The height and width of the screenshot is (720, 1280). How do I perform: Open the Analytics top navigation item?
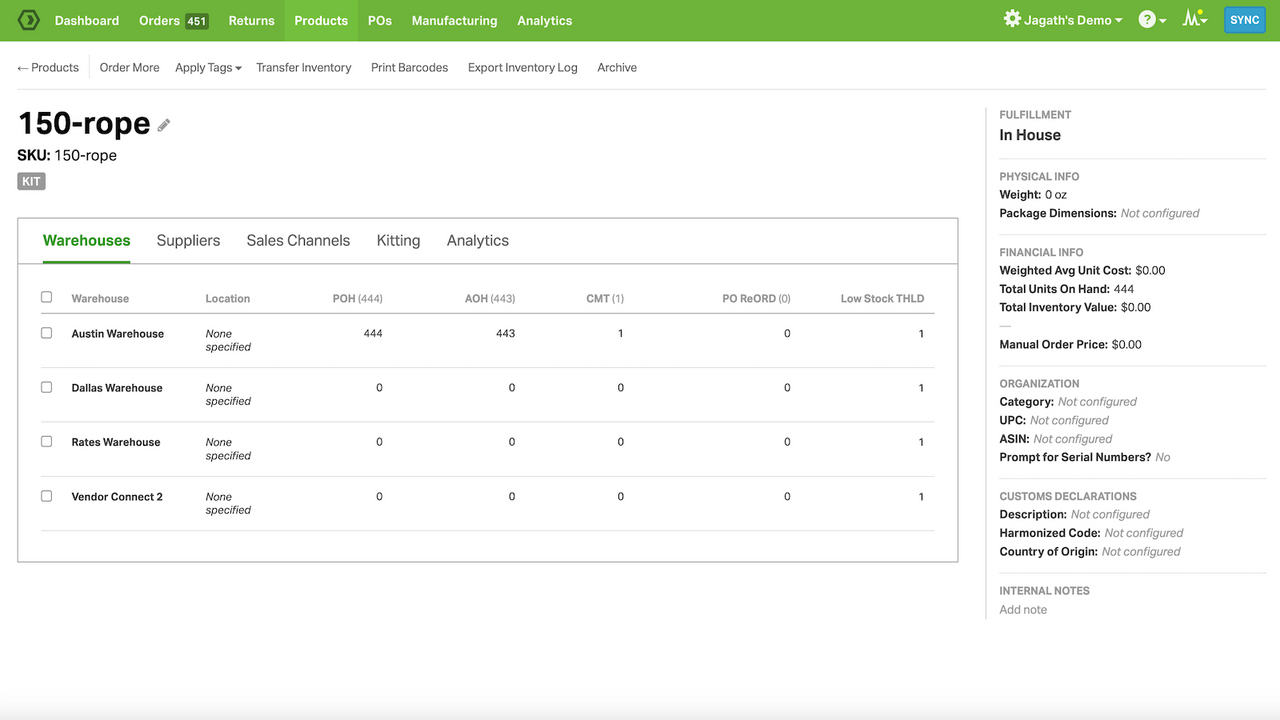click(545, 20)
